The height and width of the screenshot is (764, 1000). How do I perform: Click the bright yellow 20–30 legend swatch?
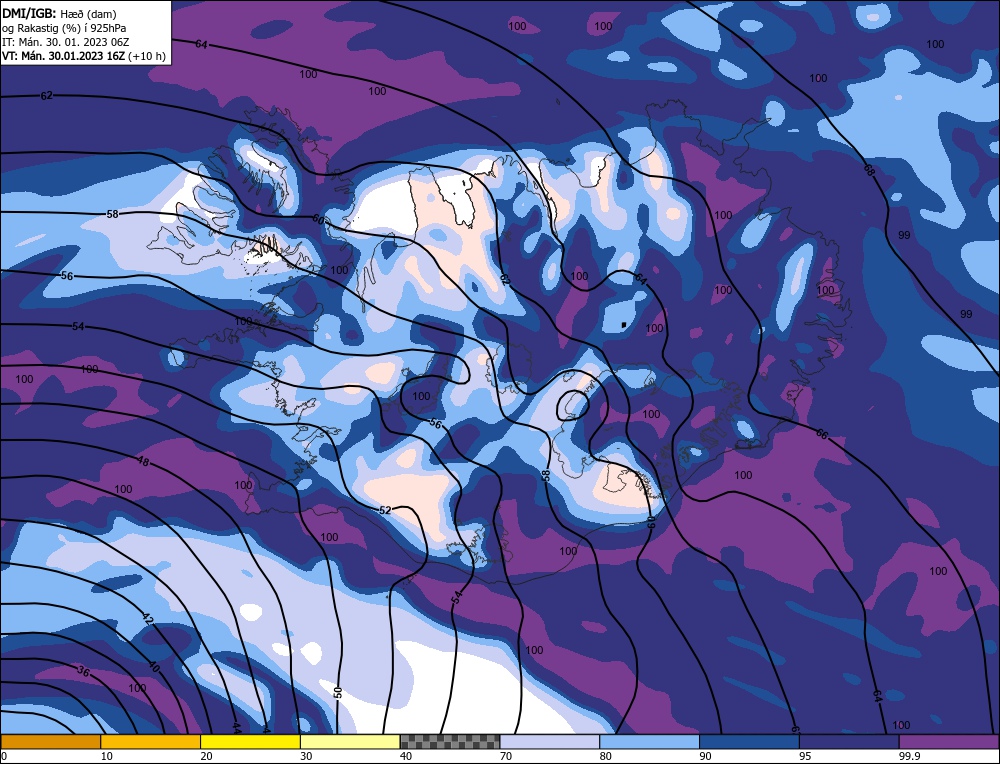250,741
